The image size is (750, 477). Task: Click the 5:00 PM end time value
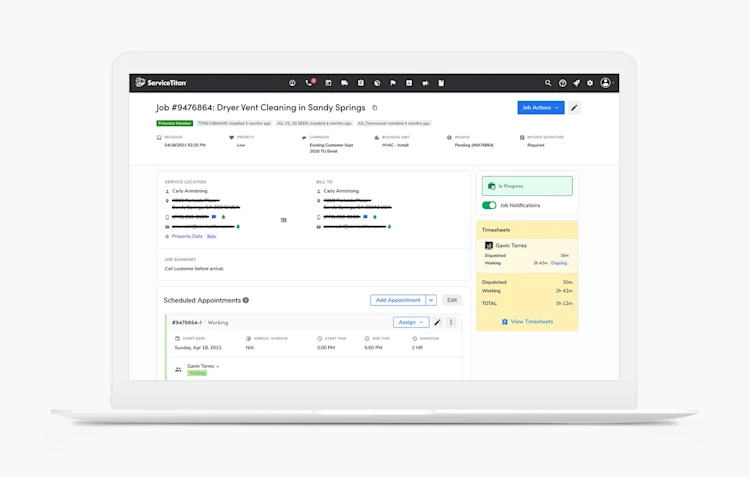point(373,348)
